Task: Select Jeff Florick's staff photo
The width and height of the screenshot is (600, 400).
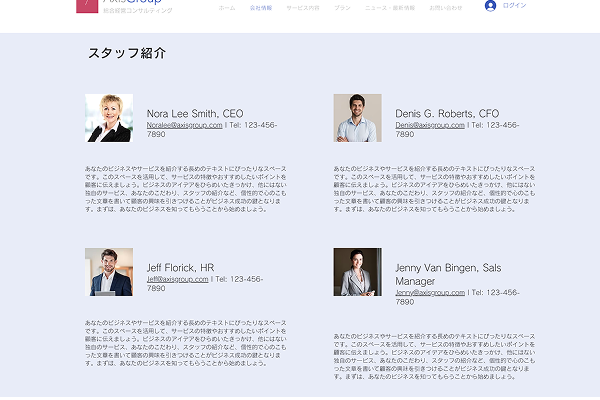Action: tap(109, 272)
